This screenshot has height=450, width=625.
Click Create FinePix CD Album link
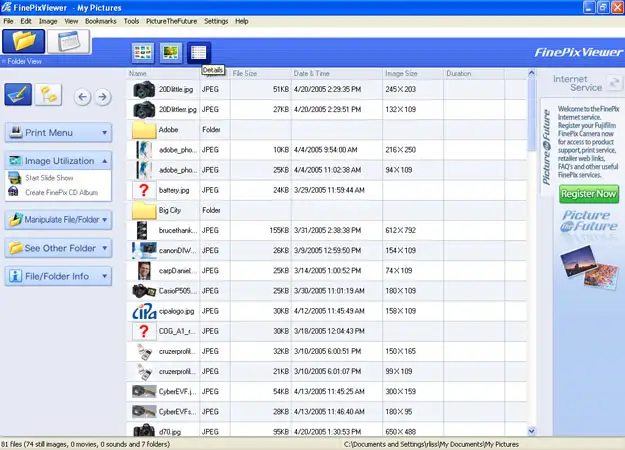[x=61, y=193]
